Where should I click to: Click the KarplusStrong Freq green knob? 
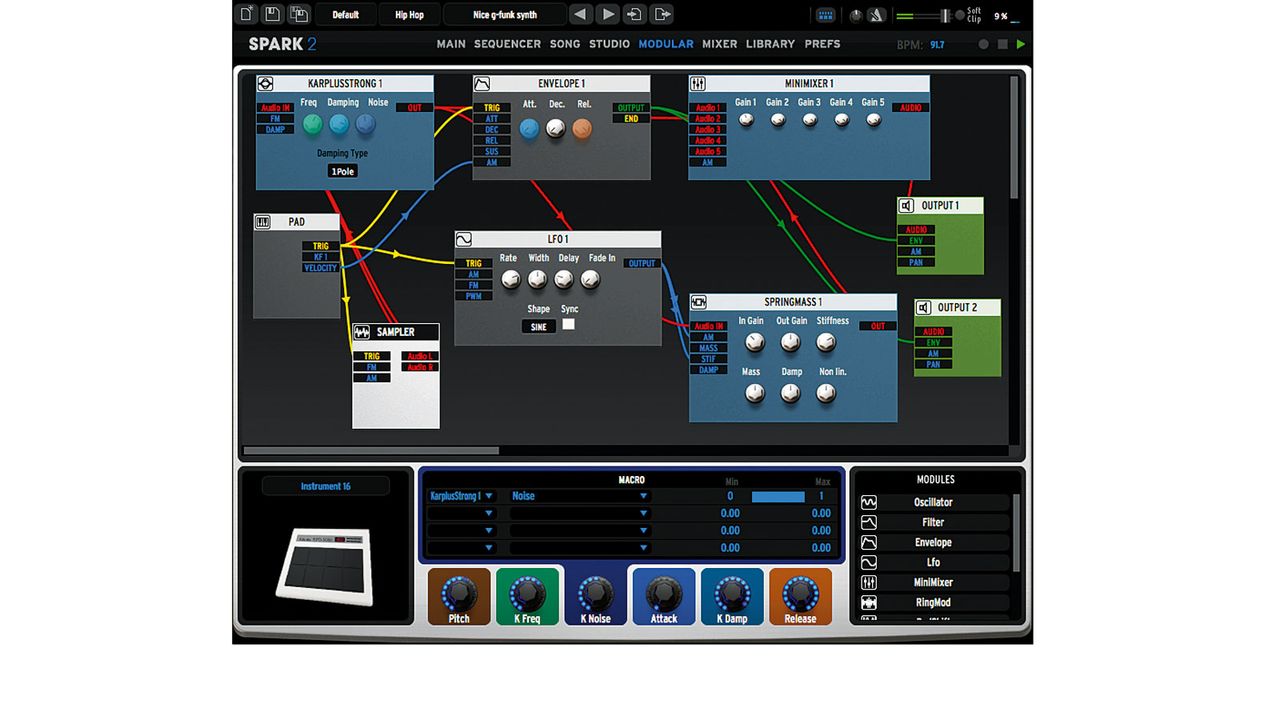coord(312,124)
